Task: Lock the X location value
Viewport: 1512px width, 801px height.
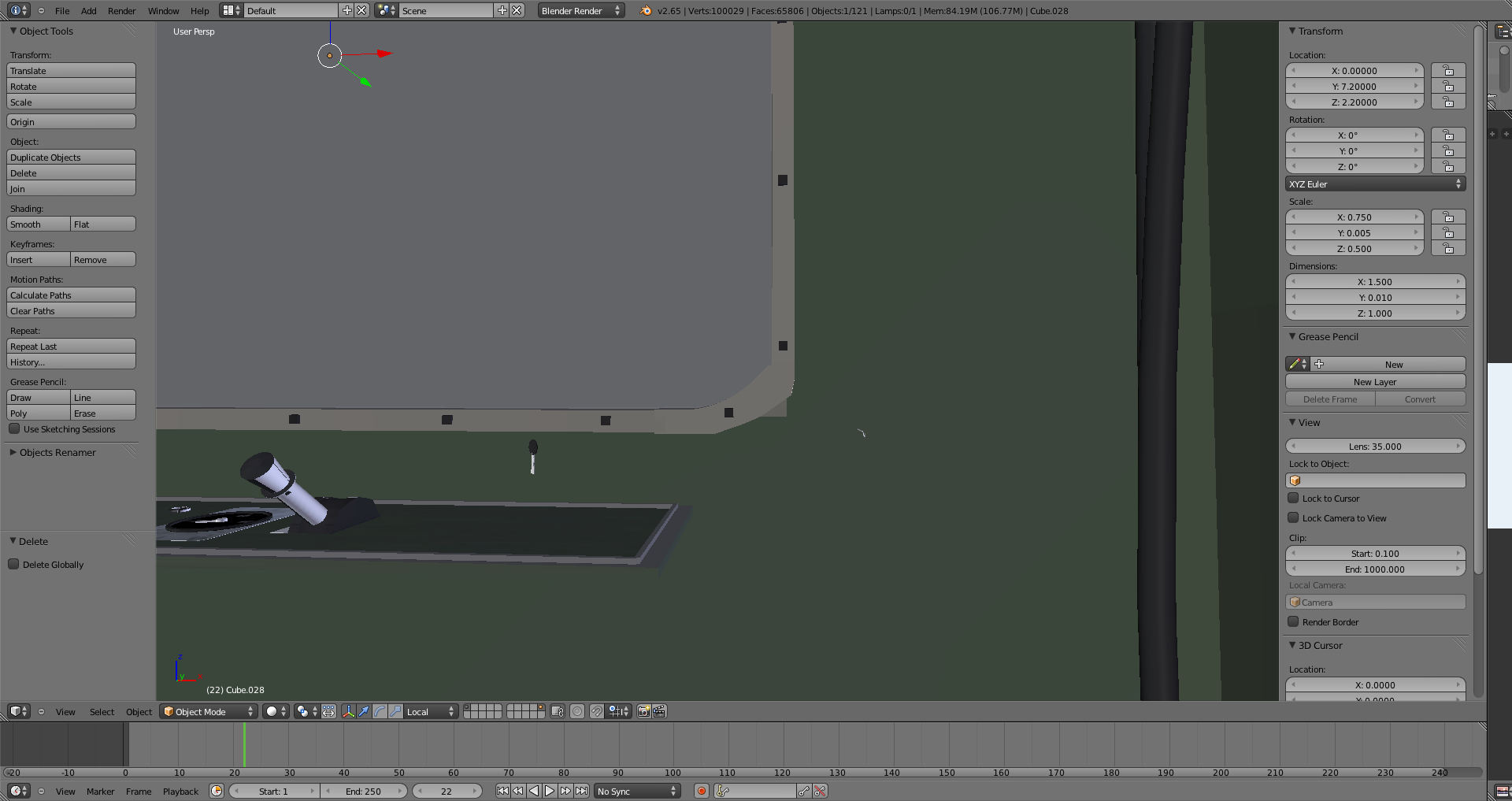Action: [1447, 71]
